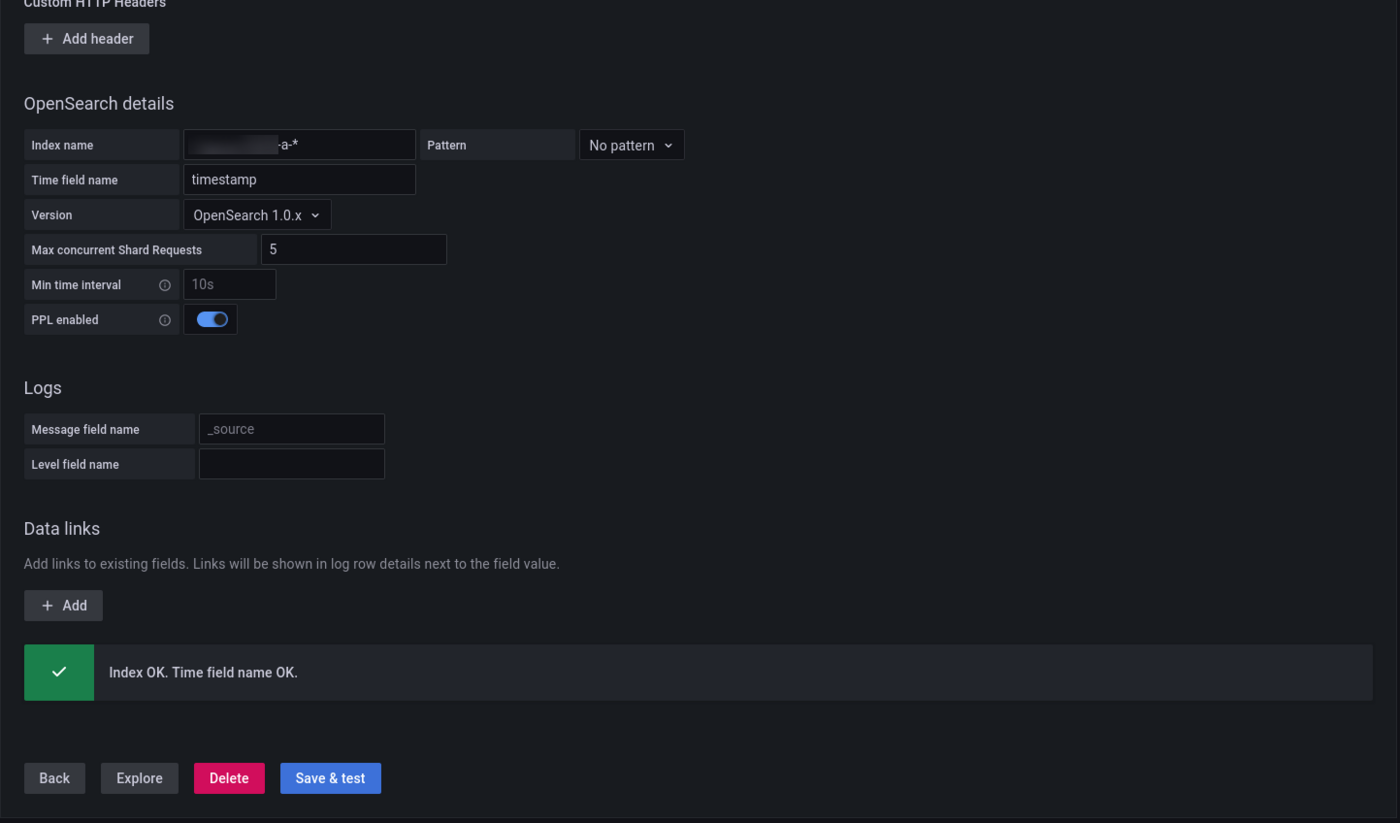
Task: Add a new data link
Action: click(x=63, y=605)
